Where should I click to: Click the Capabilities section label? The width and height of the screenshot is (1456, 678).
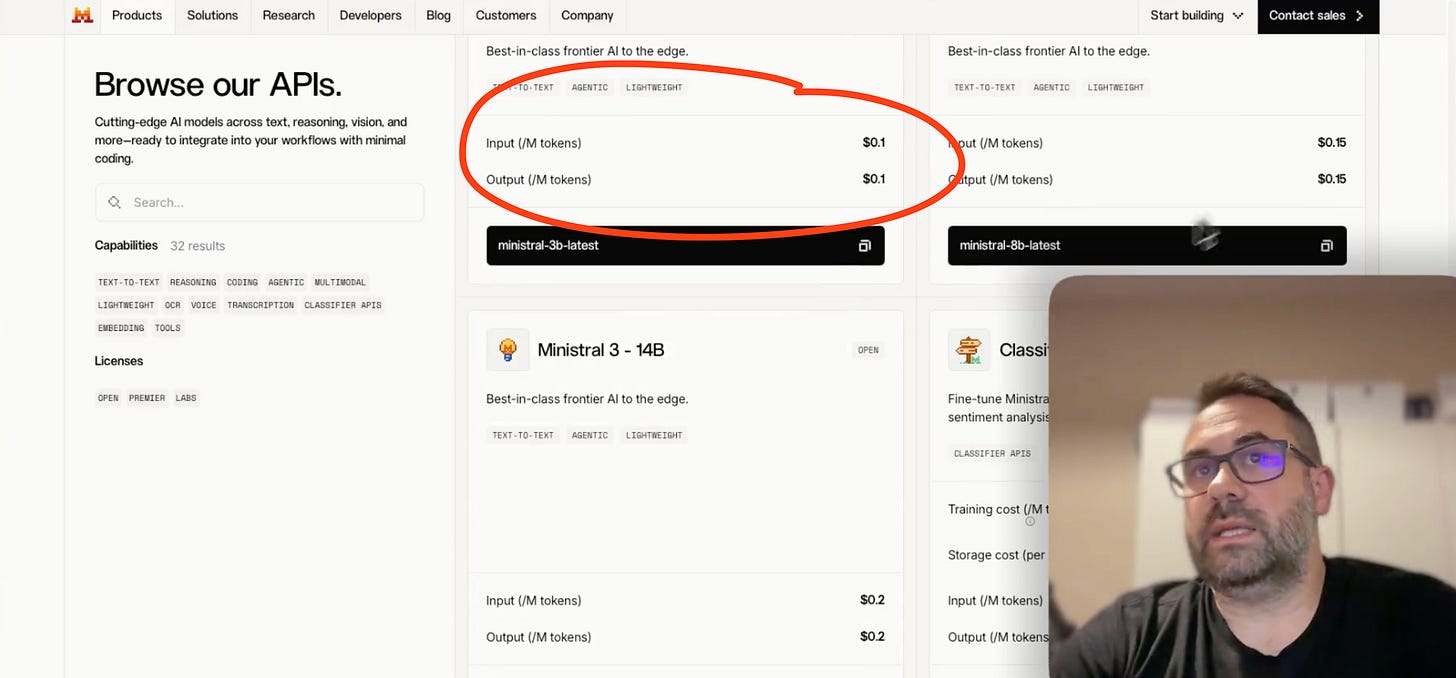point(126,245)
